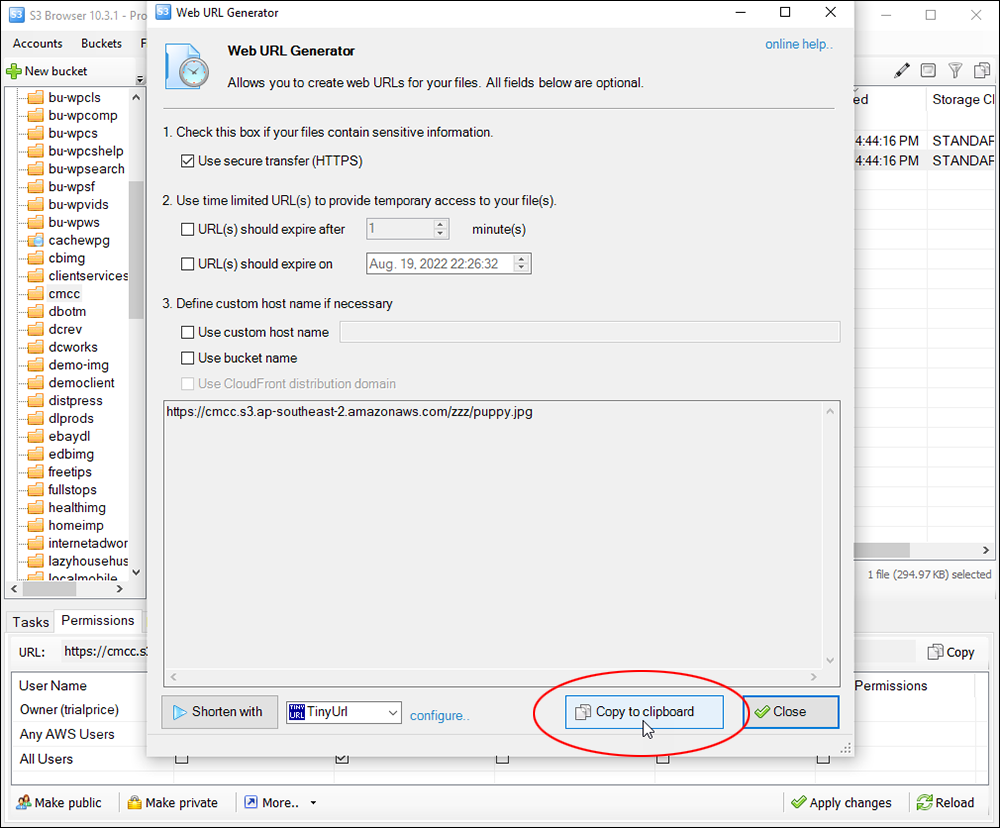Click the Owner (trialprice) row

pyautogui.click(x=69, y=709)
